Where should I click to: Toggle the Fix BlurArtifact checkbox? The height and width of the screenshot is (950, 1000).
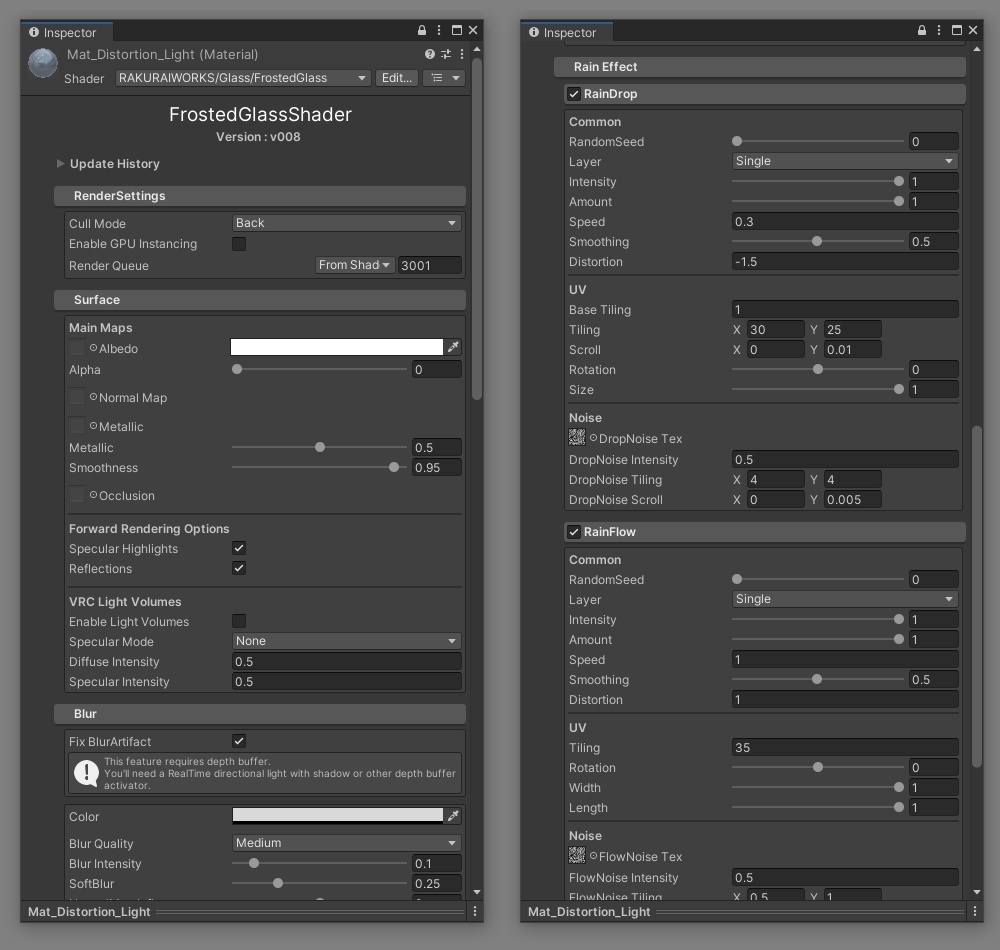(239, 741)
